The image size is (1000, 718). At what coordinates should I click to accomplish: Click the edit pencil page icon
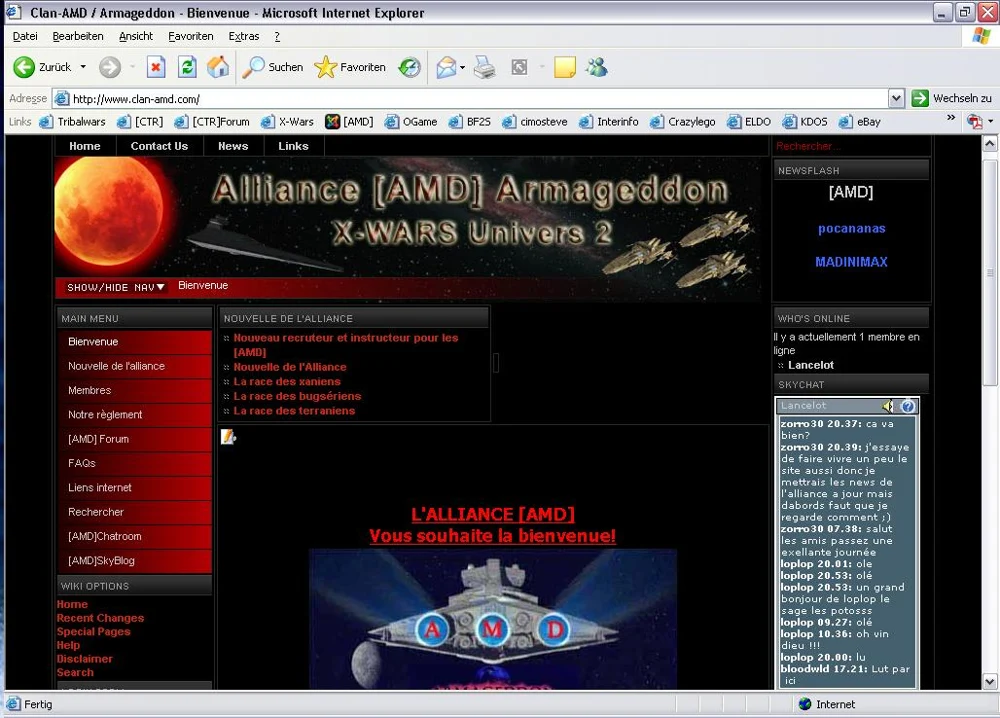[228, 437]
